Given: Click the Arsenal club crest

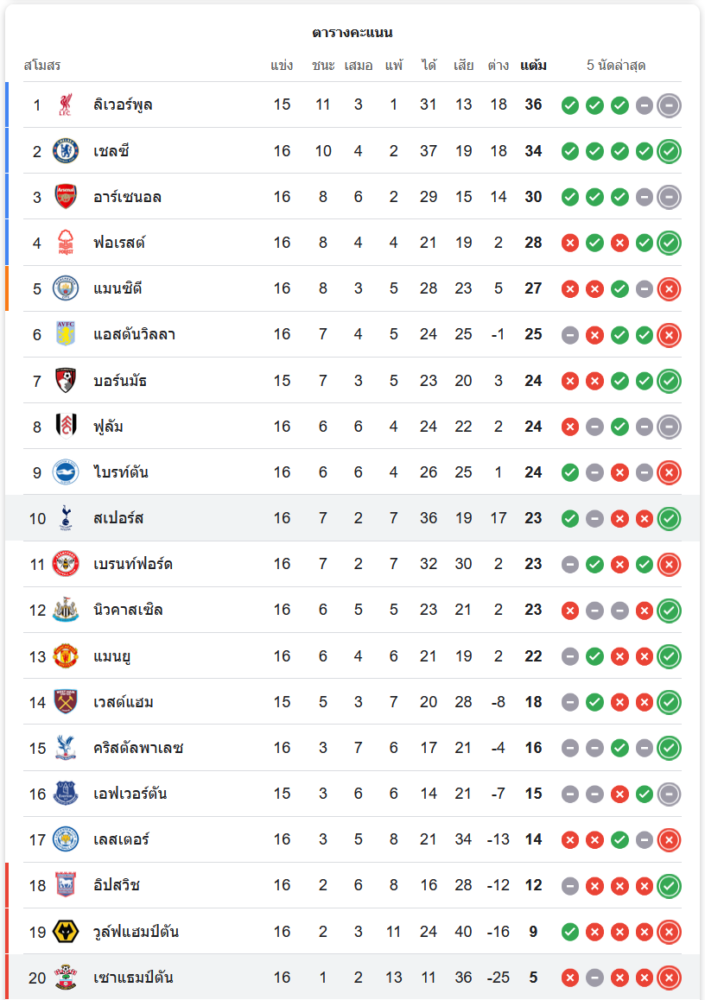Looking at the screenshot, I should pyautogui.click(x=66, y=197).
